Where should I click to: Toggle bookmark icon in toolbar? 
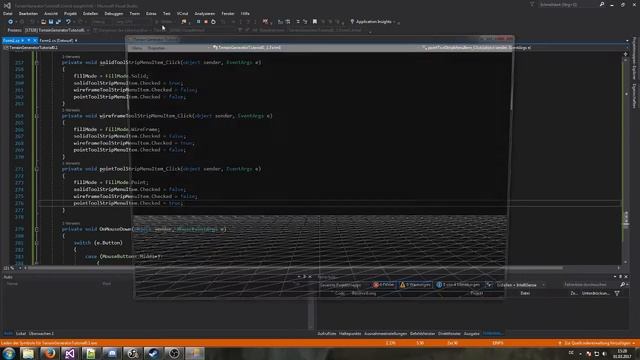pyautogui.click(x=315, y=22)
